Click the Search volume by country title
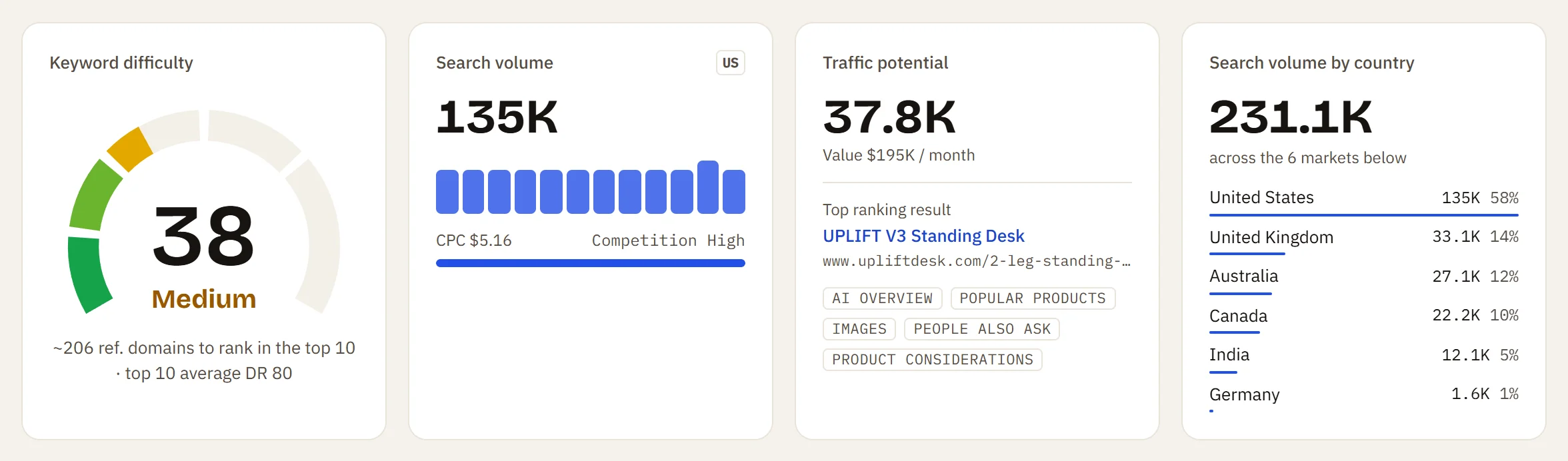The image size is (1568, 461). (x=1311, y=63)
